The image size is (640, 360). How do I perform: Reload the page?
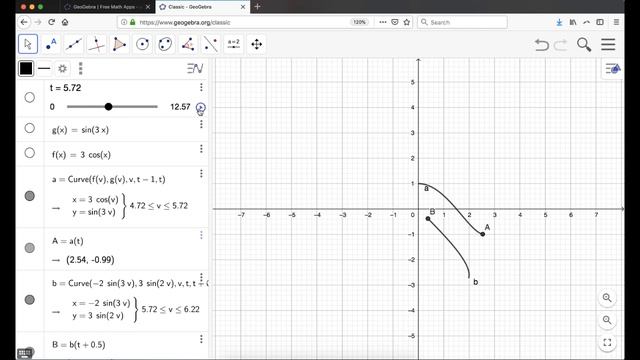coord(51,22)
